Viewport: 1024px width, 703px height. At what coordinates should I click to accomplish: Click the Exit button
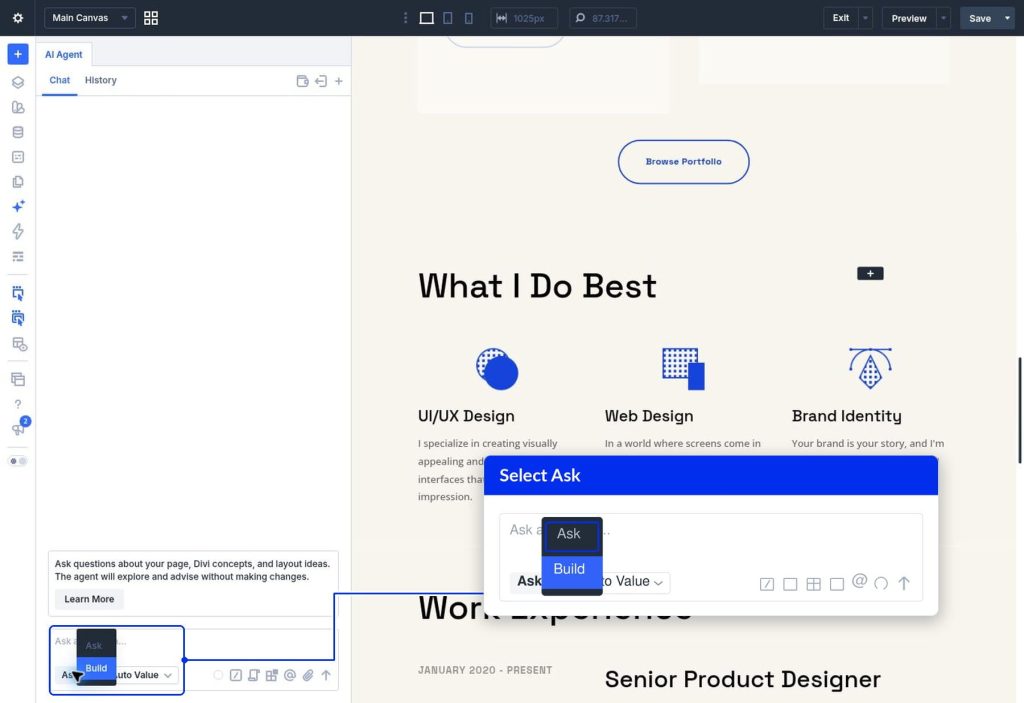click(840, 18)
